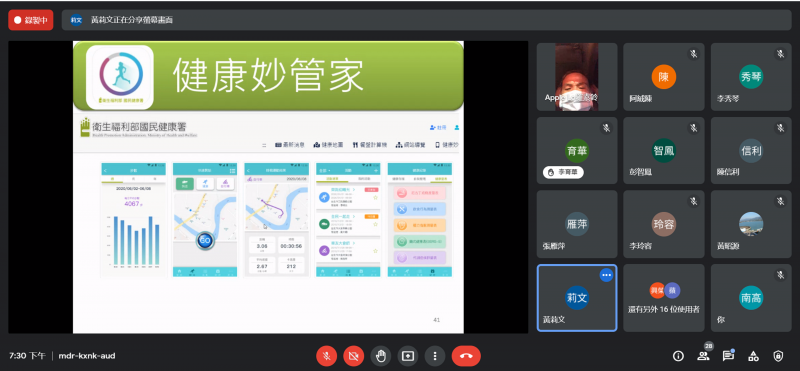
Task: Click 健康地圖 in the shared slide menu
Action: tap(329, 145)
